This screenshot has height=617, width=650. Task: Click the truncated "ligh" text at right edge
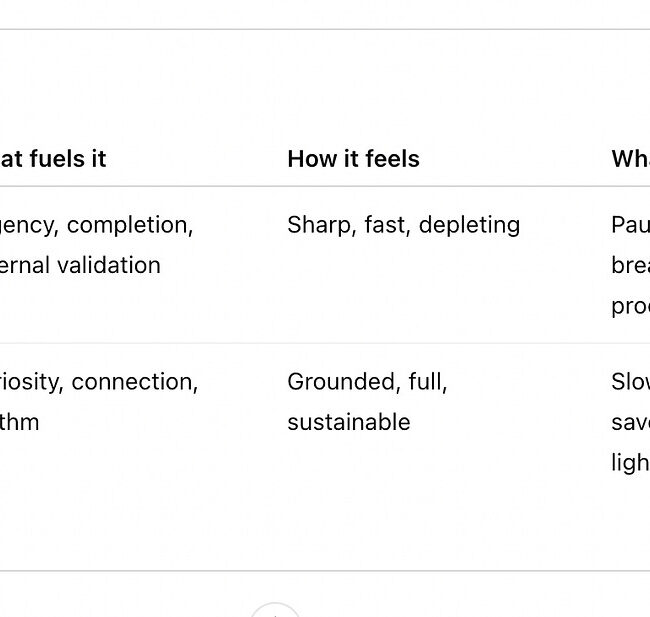point(630,462)
